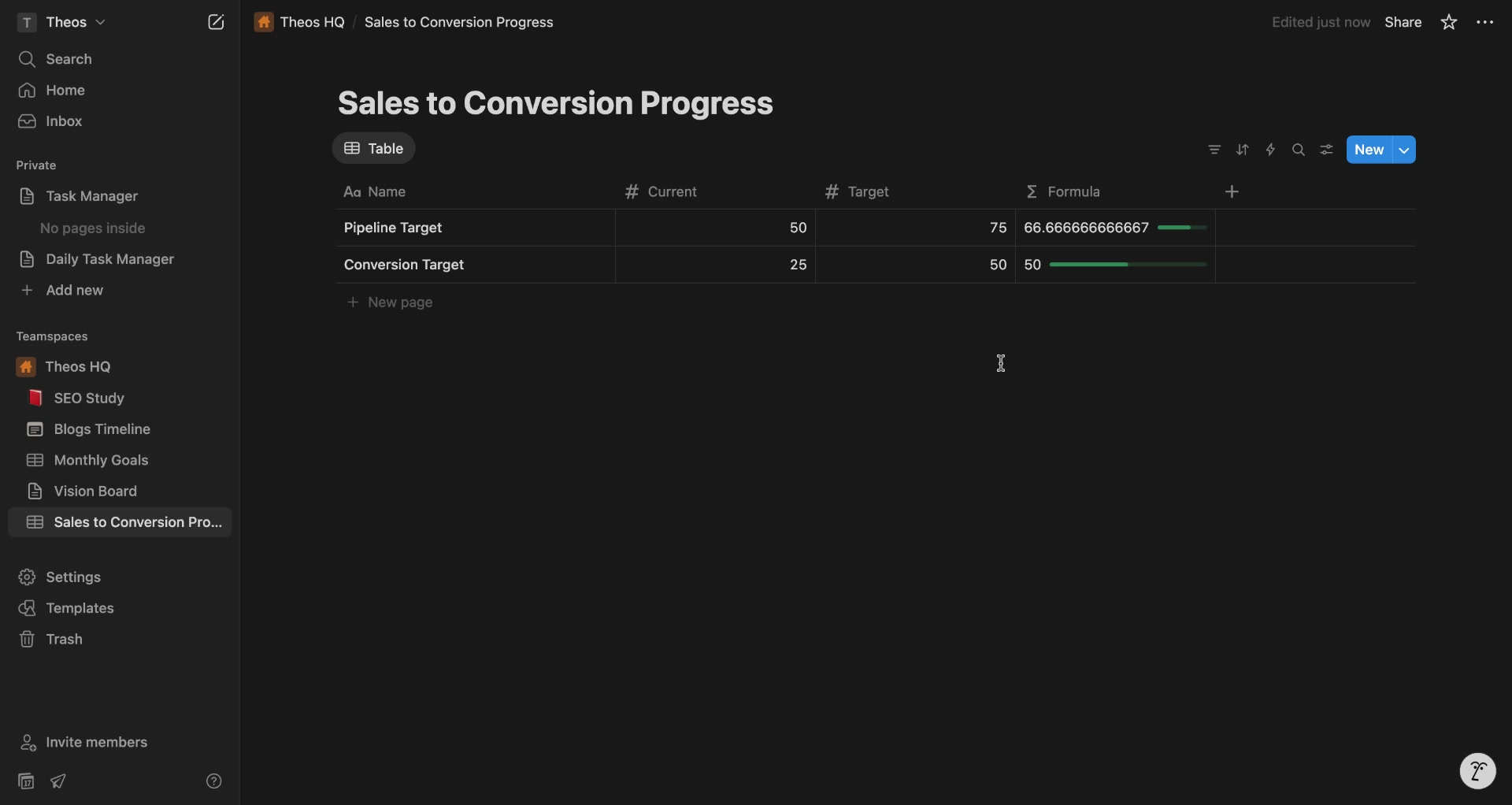The image size is (1512, 805).
Task: Add a new property with the plus icon
Action: [x=1232, y=191]
